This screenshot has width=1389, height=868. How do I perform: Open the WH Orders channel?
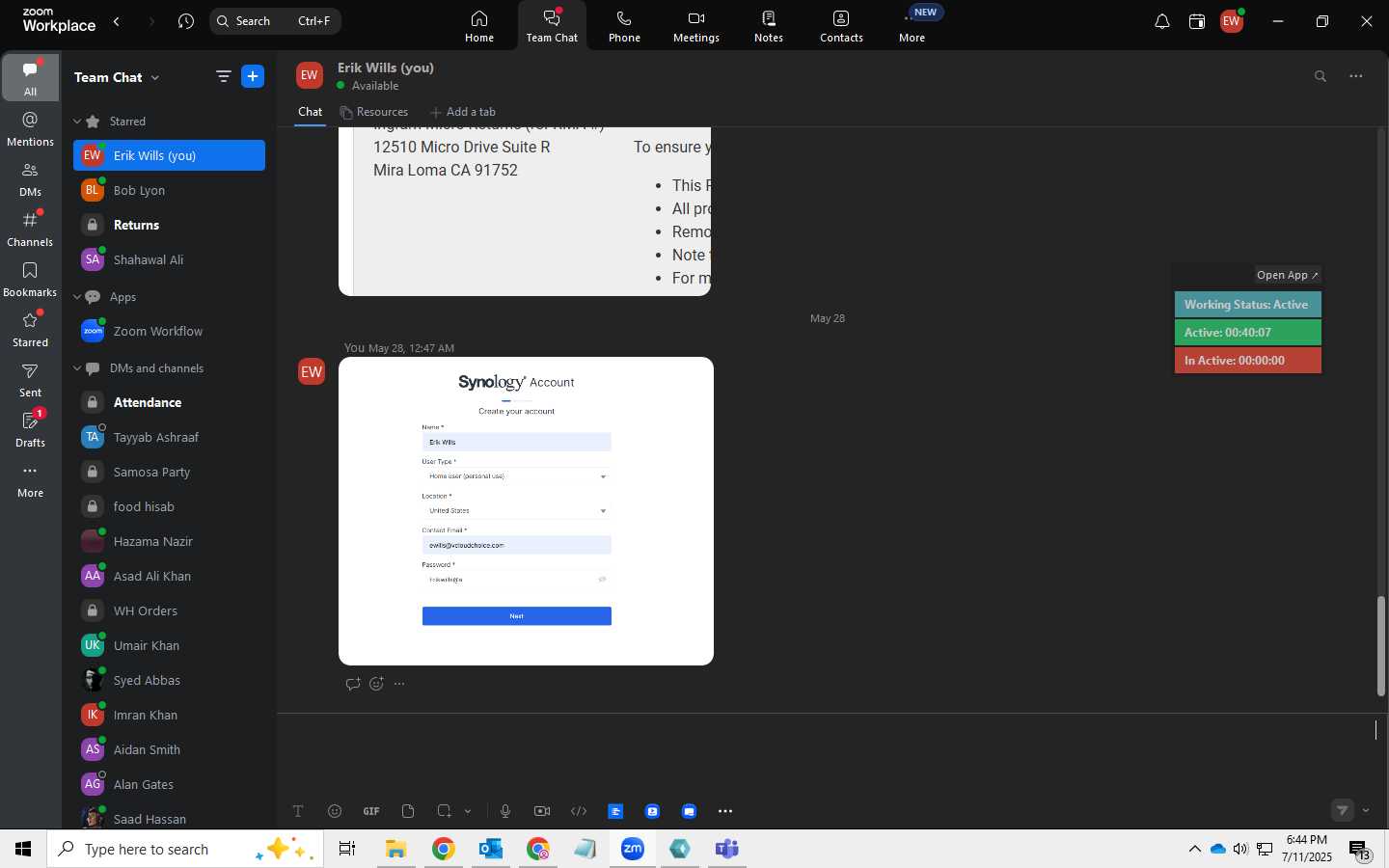170,610
